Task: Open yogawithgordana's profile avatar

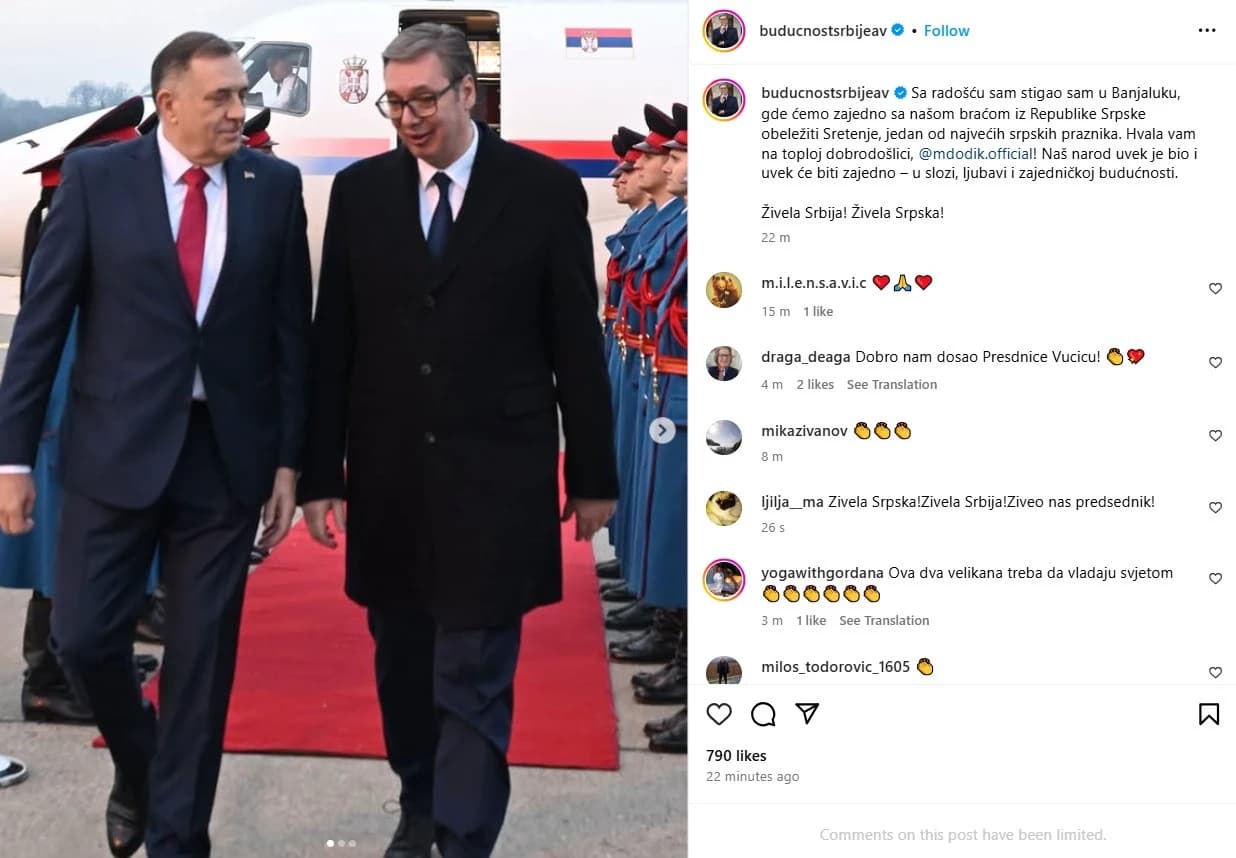Action: point(723,579)
